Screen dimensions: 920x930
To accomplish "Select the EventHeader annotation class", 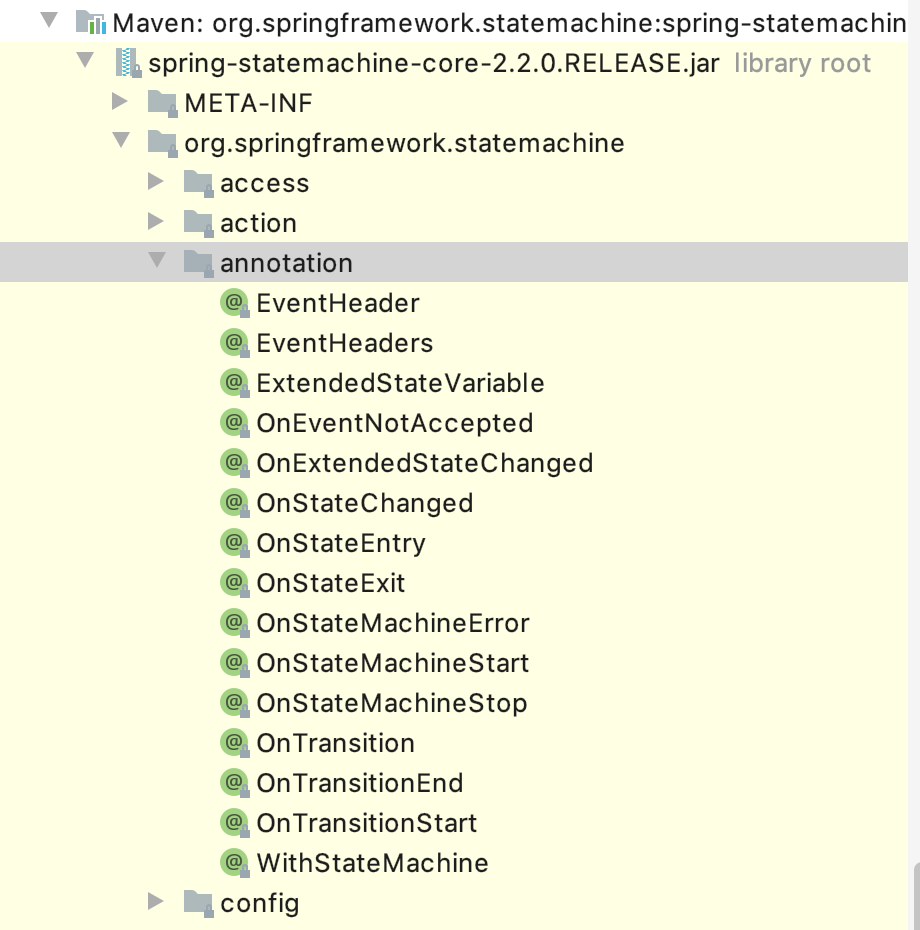I will click(x=338, y=303).
